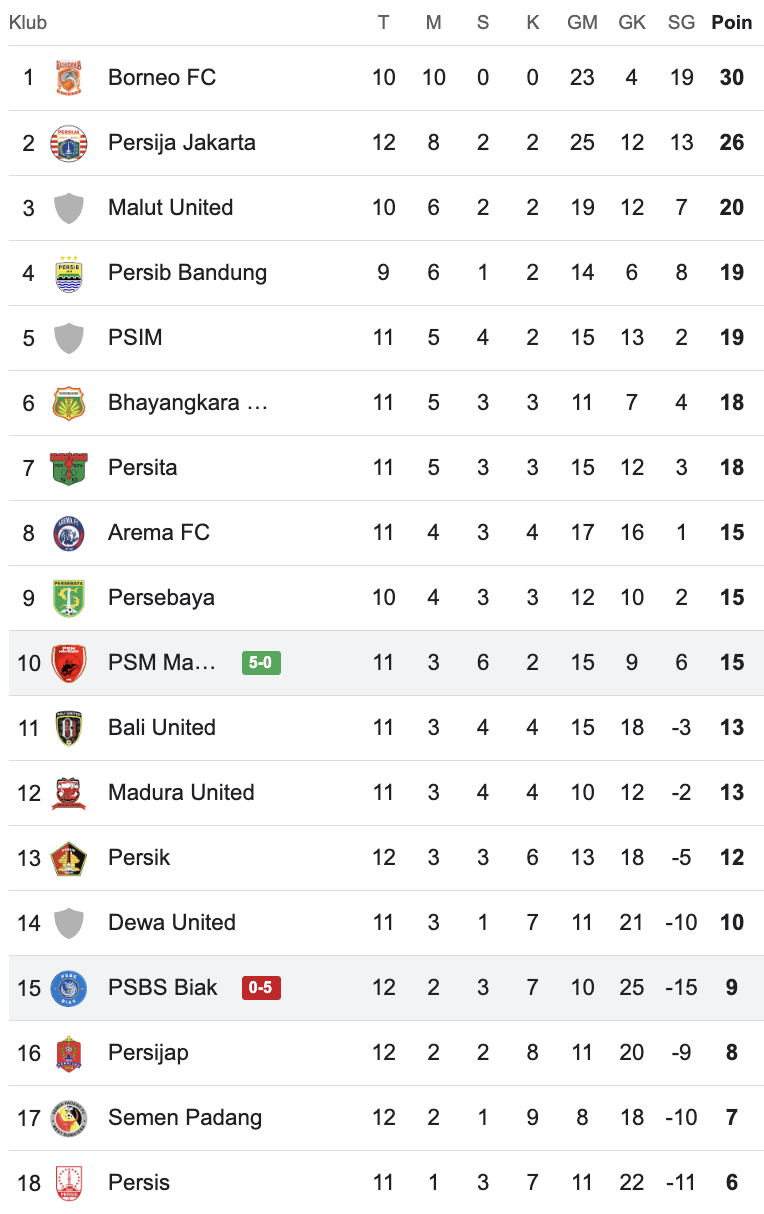Click the Bhayangkara club logo
The height and width of the screenshot is (1214, 764).
(x=69, y=403)
